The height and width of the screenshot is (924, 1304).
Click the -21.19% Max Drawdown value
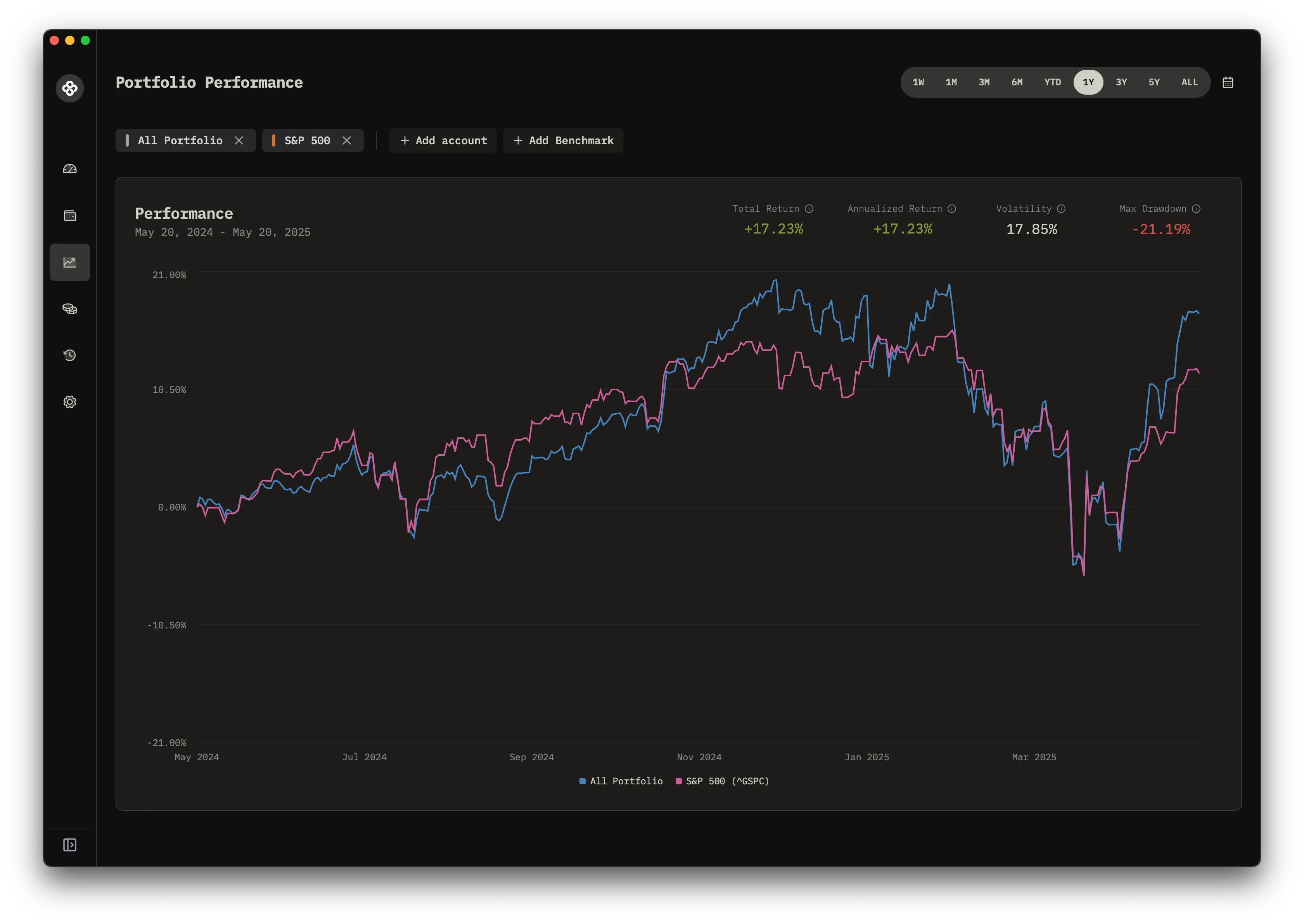pyautogui.click(x=1160, y=229)
